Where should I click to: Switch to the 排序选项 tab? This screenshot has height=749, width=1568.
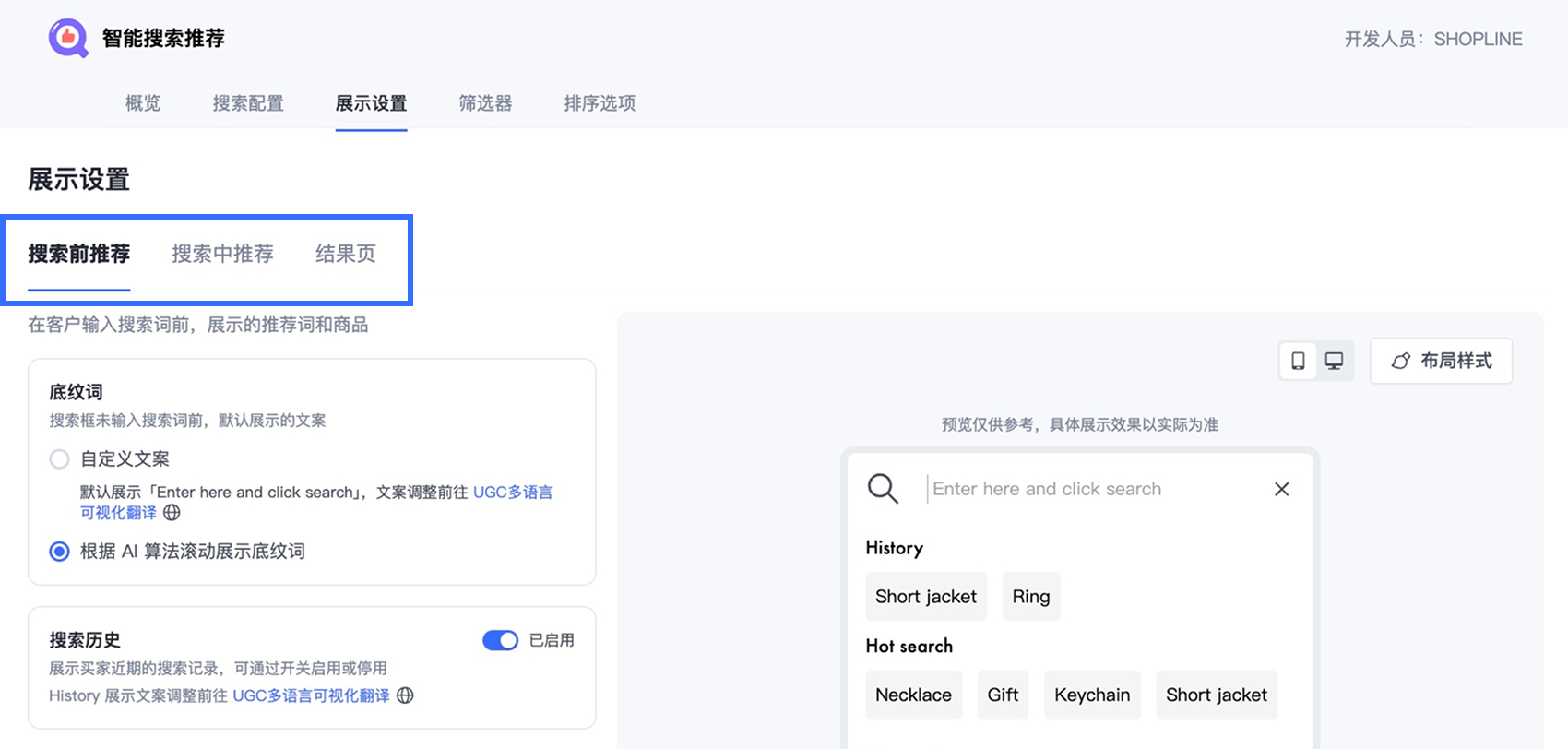pos(600,103)
